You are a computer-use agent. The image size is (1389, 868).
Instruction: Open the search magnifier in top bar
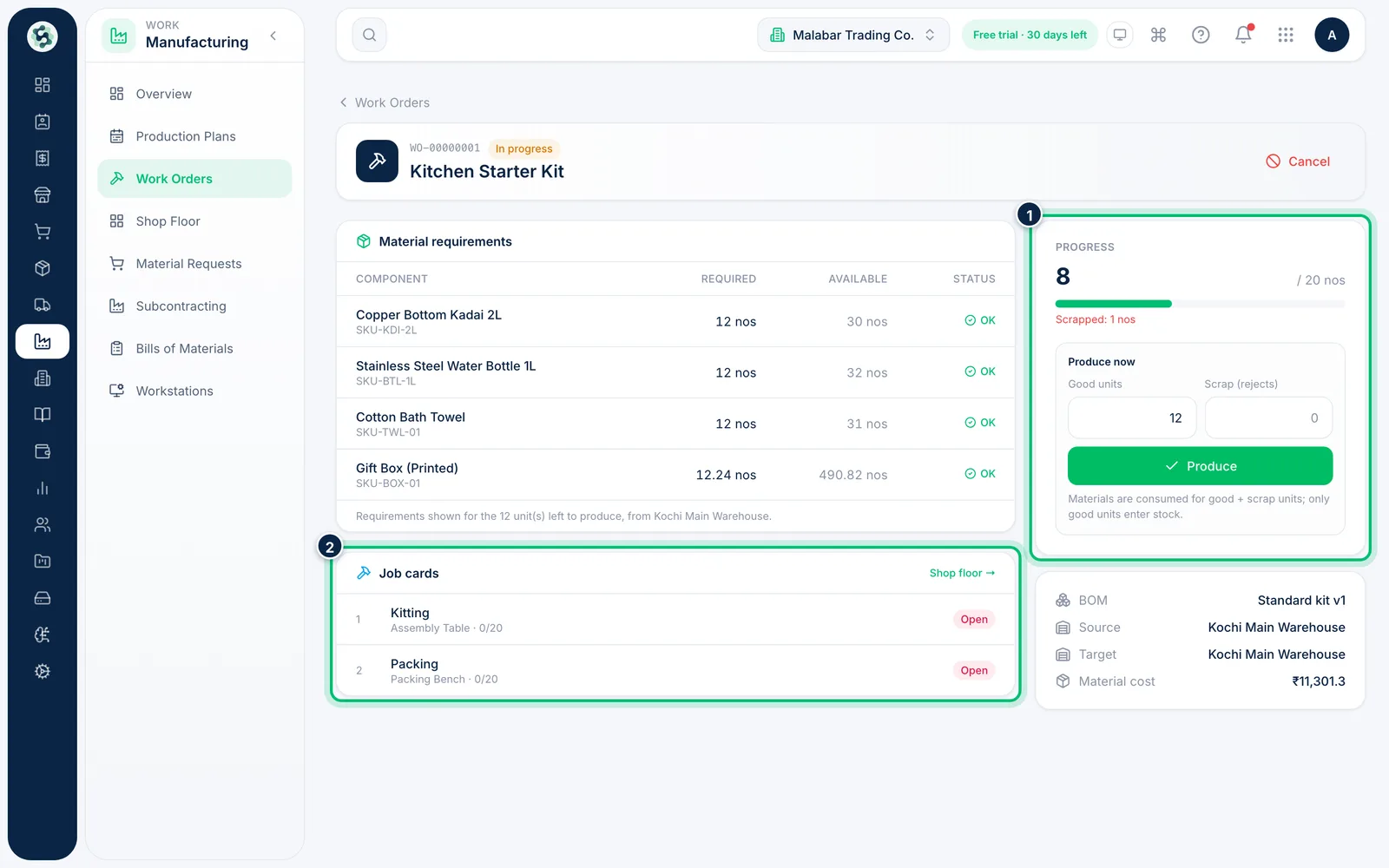point(369,35)
